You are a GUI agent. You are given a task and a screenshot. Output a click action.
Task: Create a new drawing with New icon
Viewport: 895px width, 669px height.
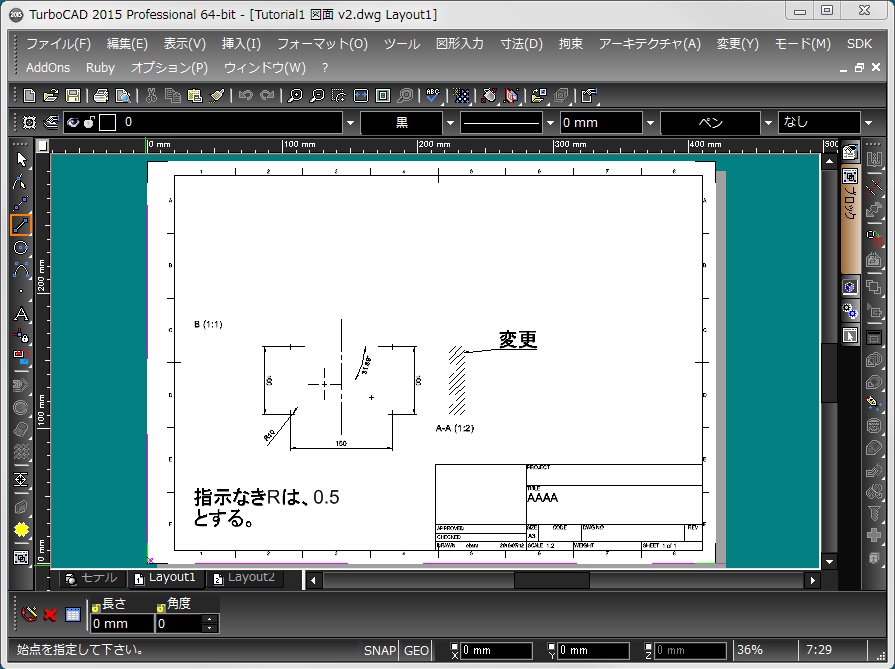tap(29, 96)
